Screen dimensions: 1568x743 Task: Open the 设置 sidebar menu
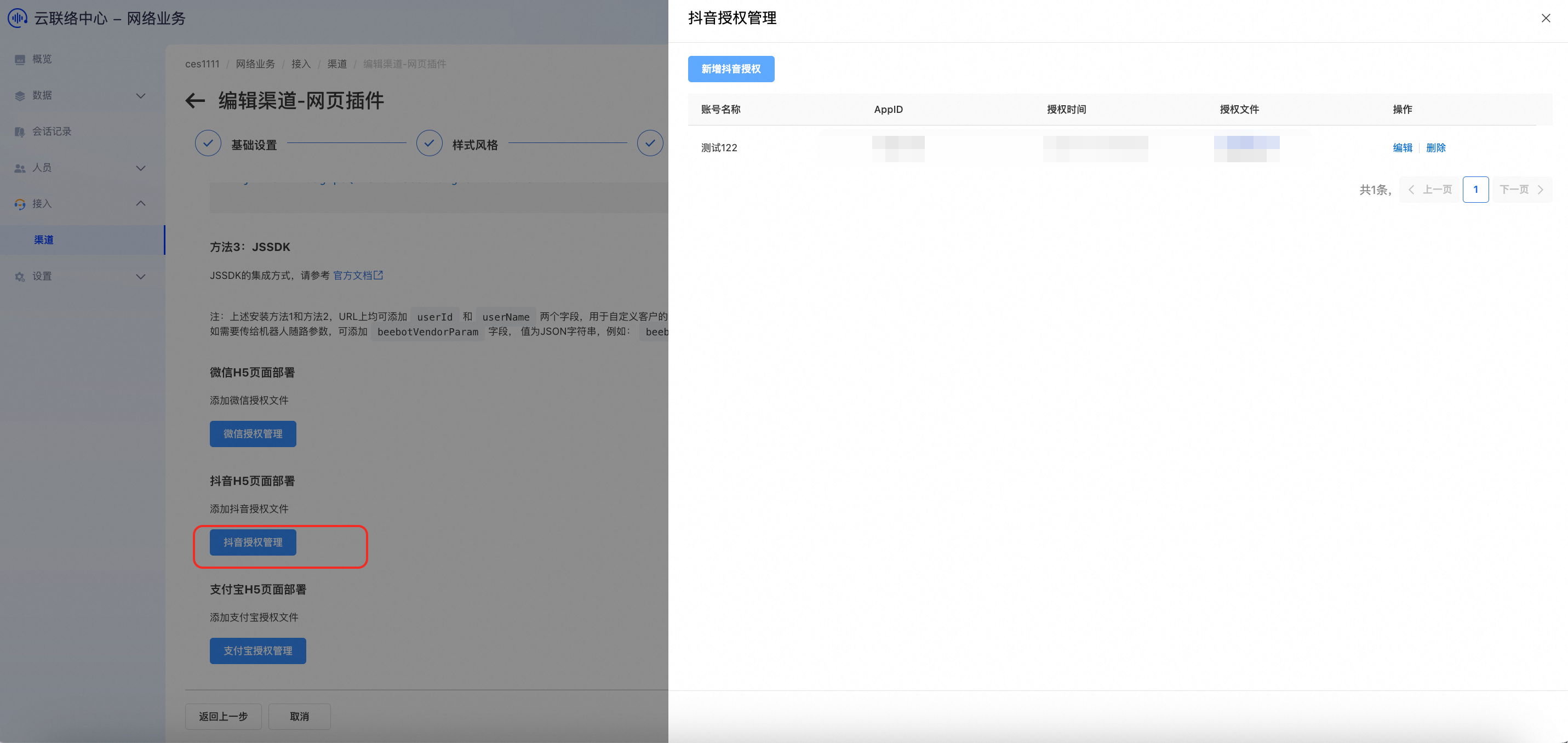82,277
